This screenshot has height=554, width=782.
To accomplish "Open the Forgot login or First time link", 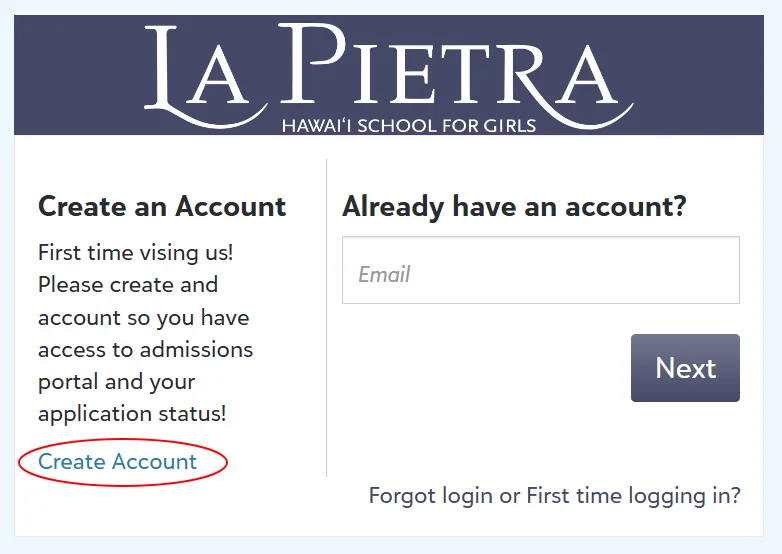I will click(554, 496).
